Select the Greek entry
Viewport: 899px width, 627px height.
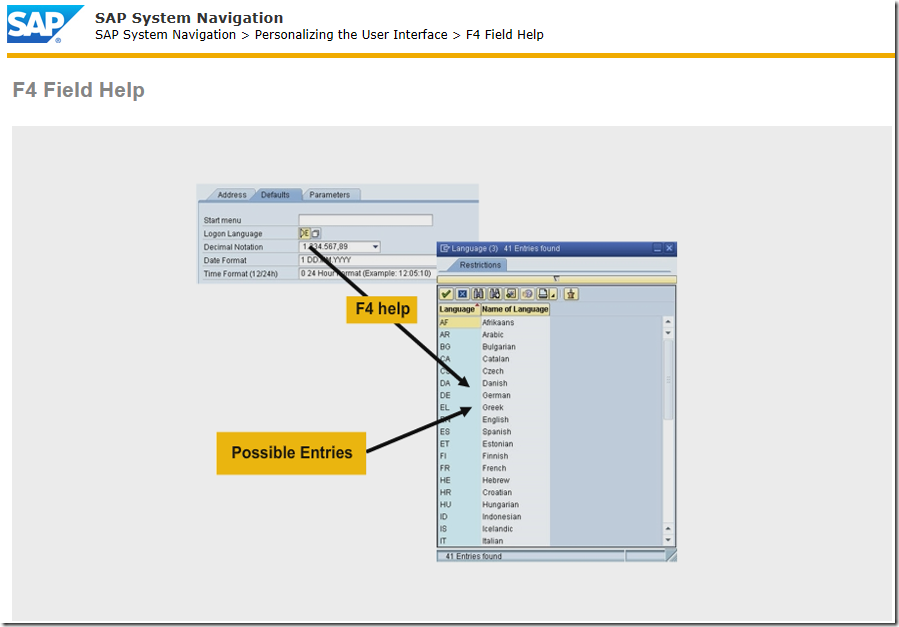[x=494, y=407]
